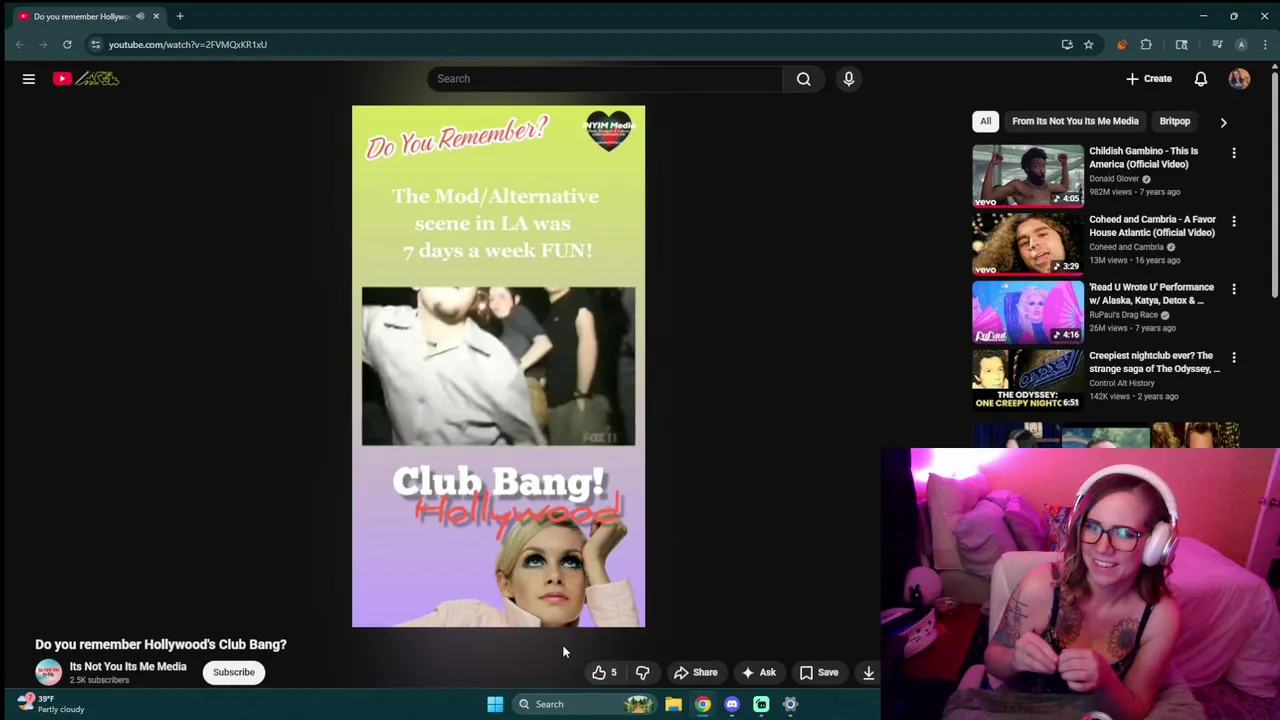Open Read U Wrote U performance thumbnail

[x=1028, y=311]
